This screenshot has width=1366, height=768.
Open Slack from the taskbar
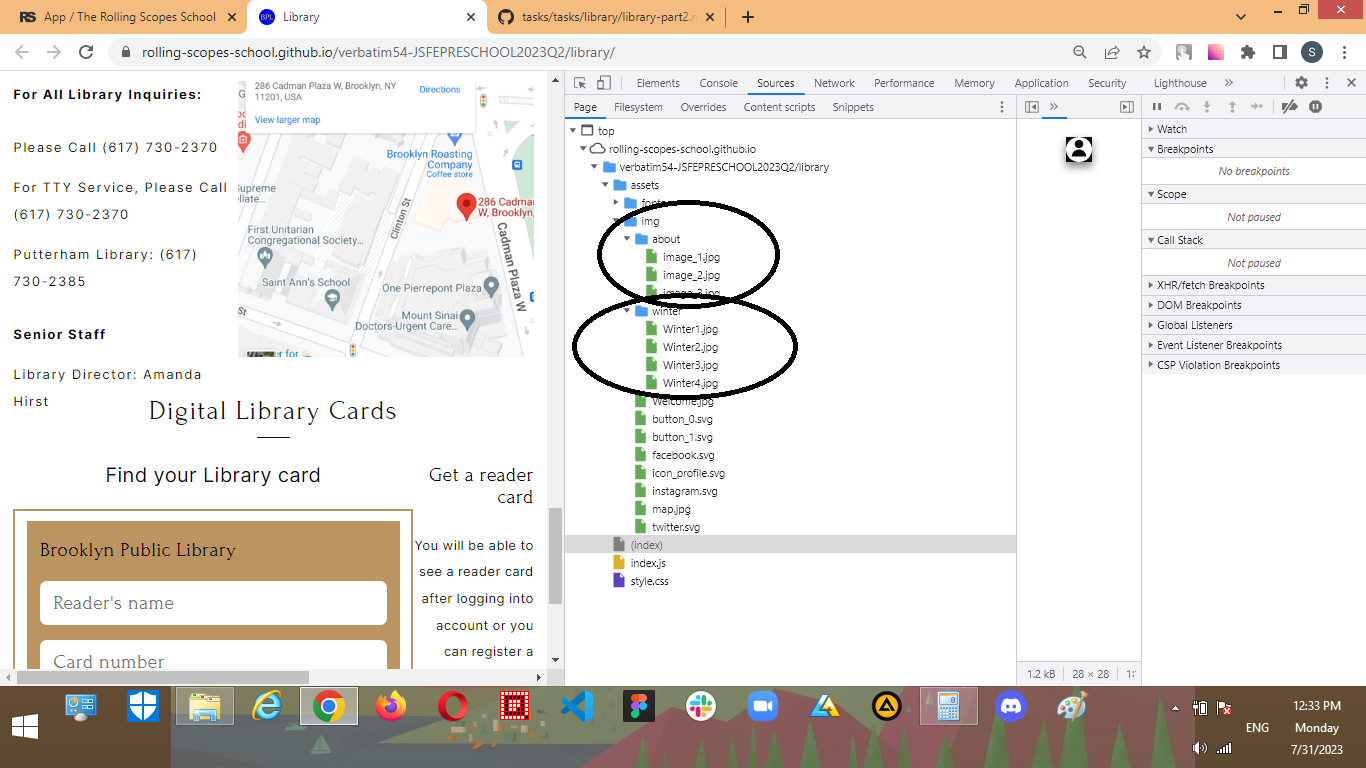701,706
